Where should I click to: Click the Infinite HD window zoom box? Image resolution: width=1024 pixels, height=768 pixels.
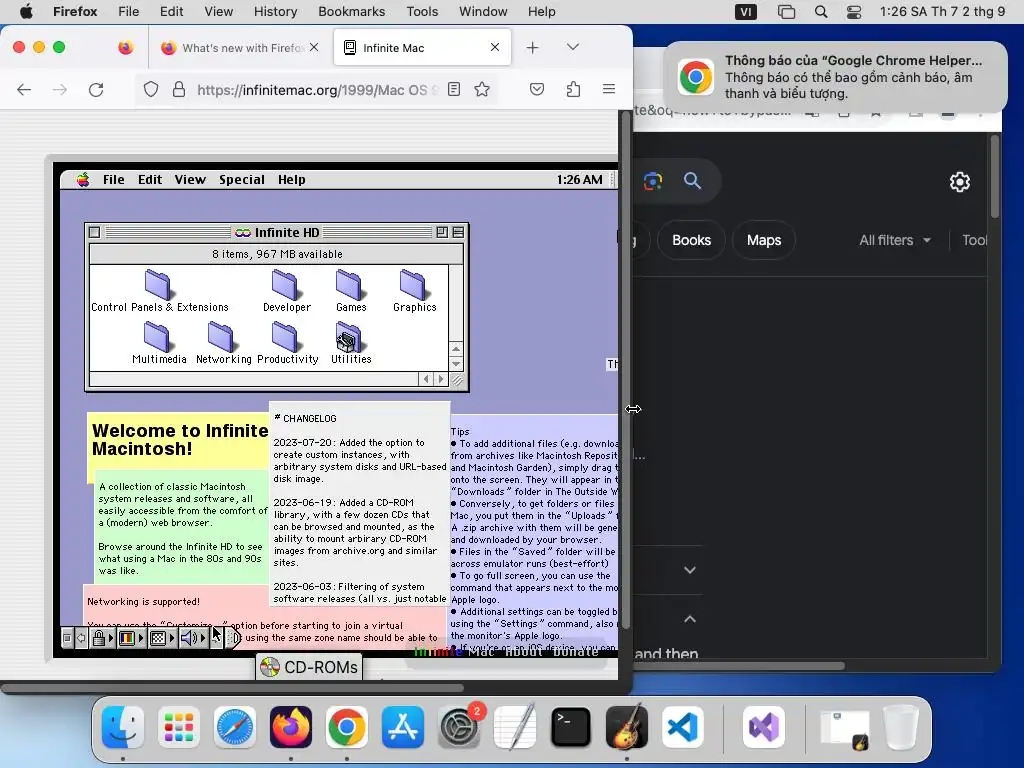[x=442, y=232]
